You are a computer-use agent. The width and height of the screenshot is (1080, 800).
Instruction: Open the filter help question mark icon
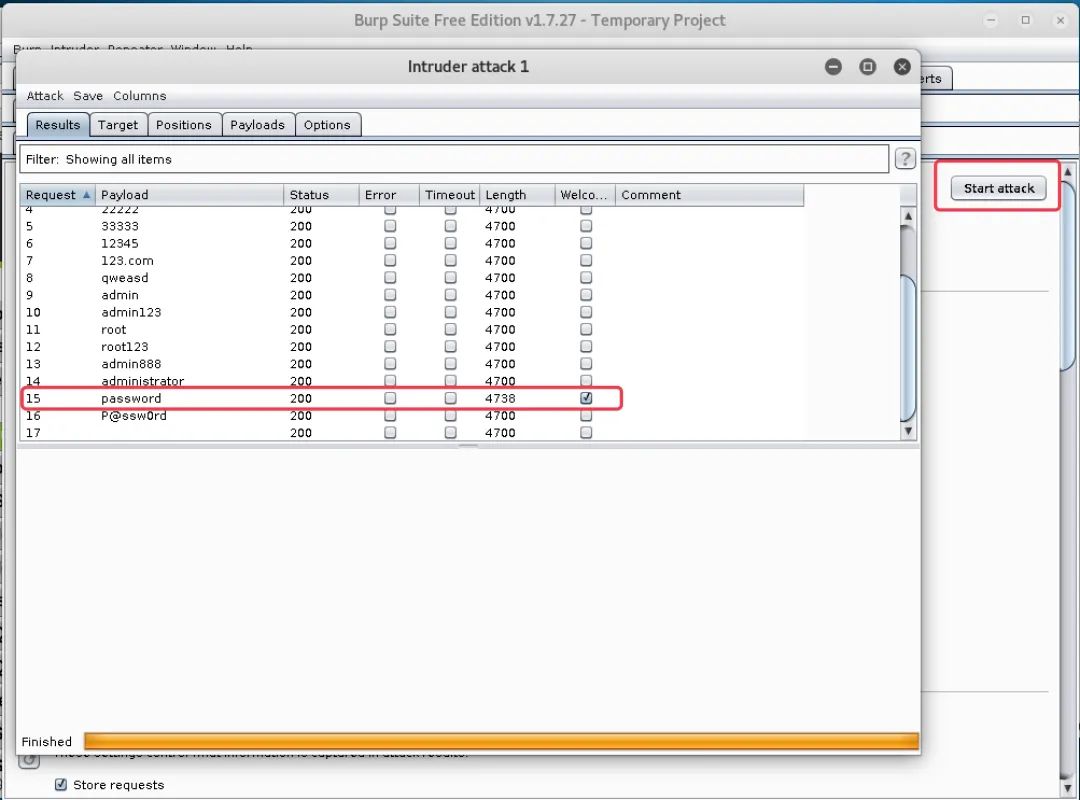pyautogui.click(x=905, y=159)
